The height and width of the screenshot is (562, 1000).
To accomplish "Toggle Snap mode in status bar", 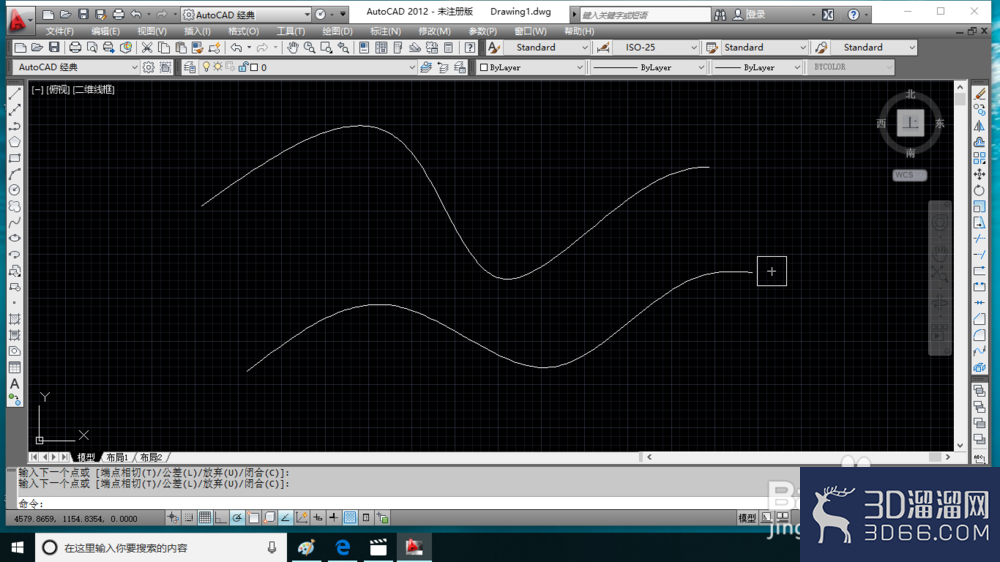I will click(189, 518).
